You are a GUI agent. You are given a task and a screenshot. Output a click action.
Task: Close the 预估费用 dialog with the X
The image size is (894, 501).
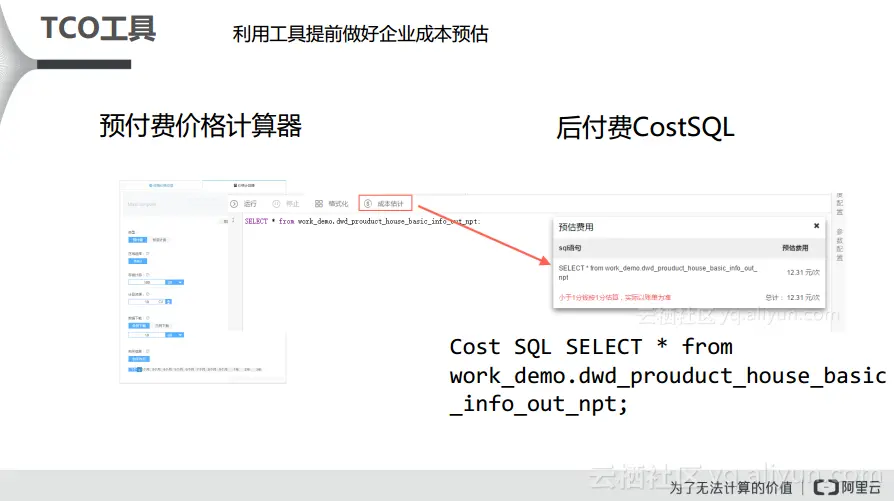816,226
